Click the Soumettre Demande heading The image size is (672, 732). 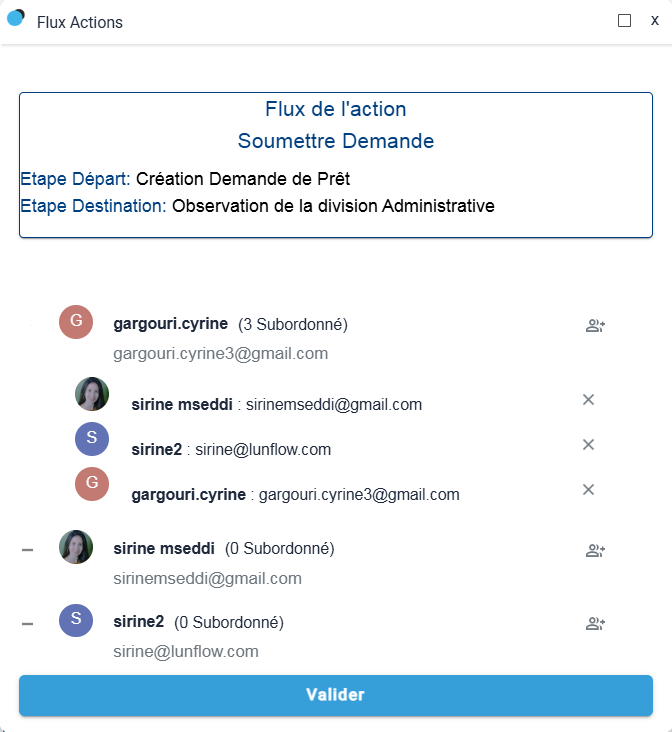click(x=336, y=141)
